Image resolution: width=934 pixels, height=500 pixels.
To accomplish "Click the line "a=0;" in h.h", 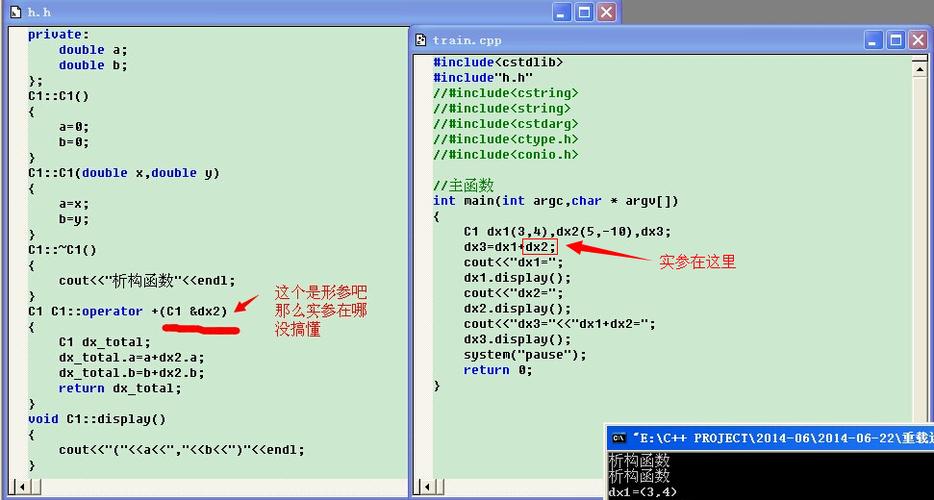I will click(74, 127).
